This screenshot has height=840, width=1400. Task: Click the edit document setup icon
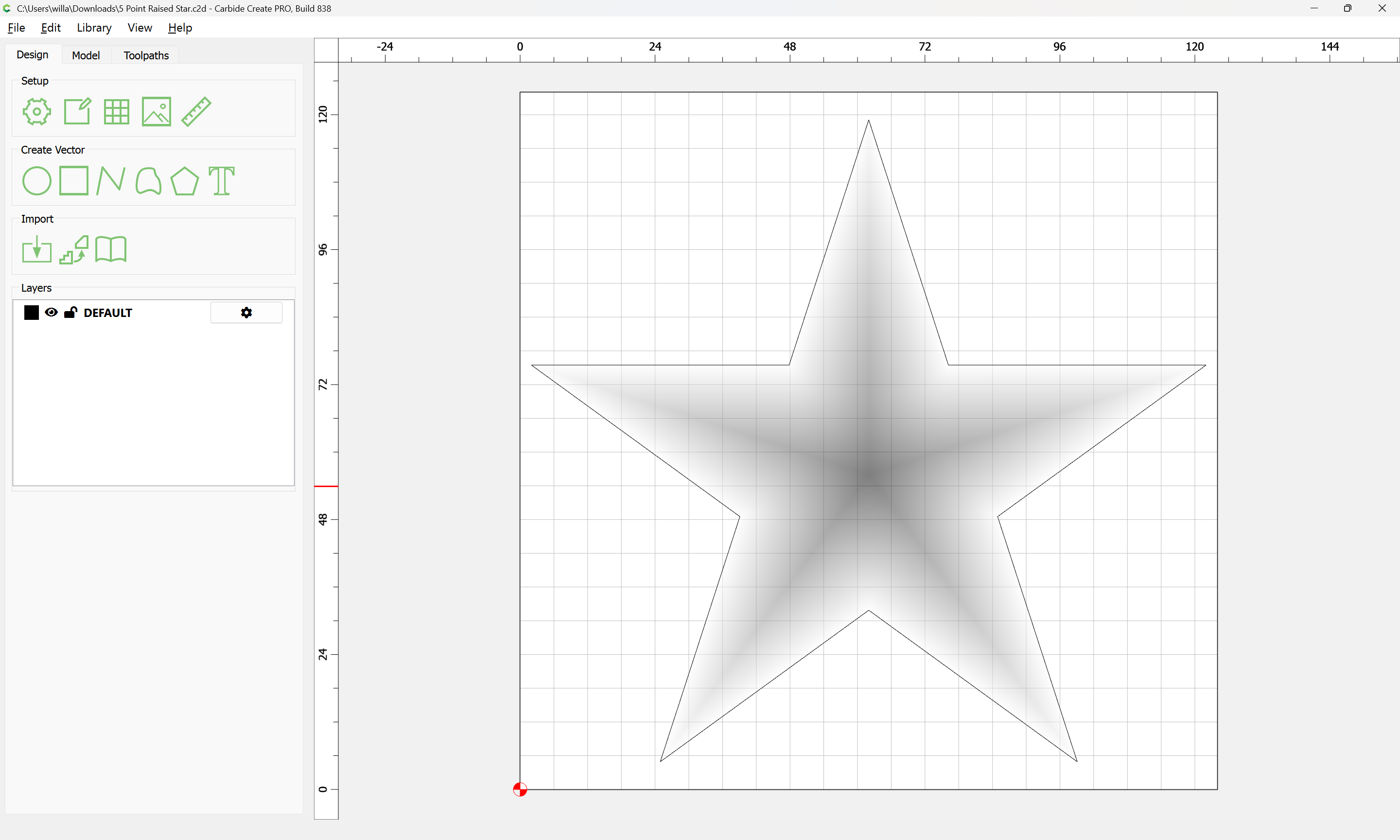click(77, 111)
